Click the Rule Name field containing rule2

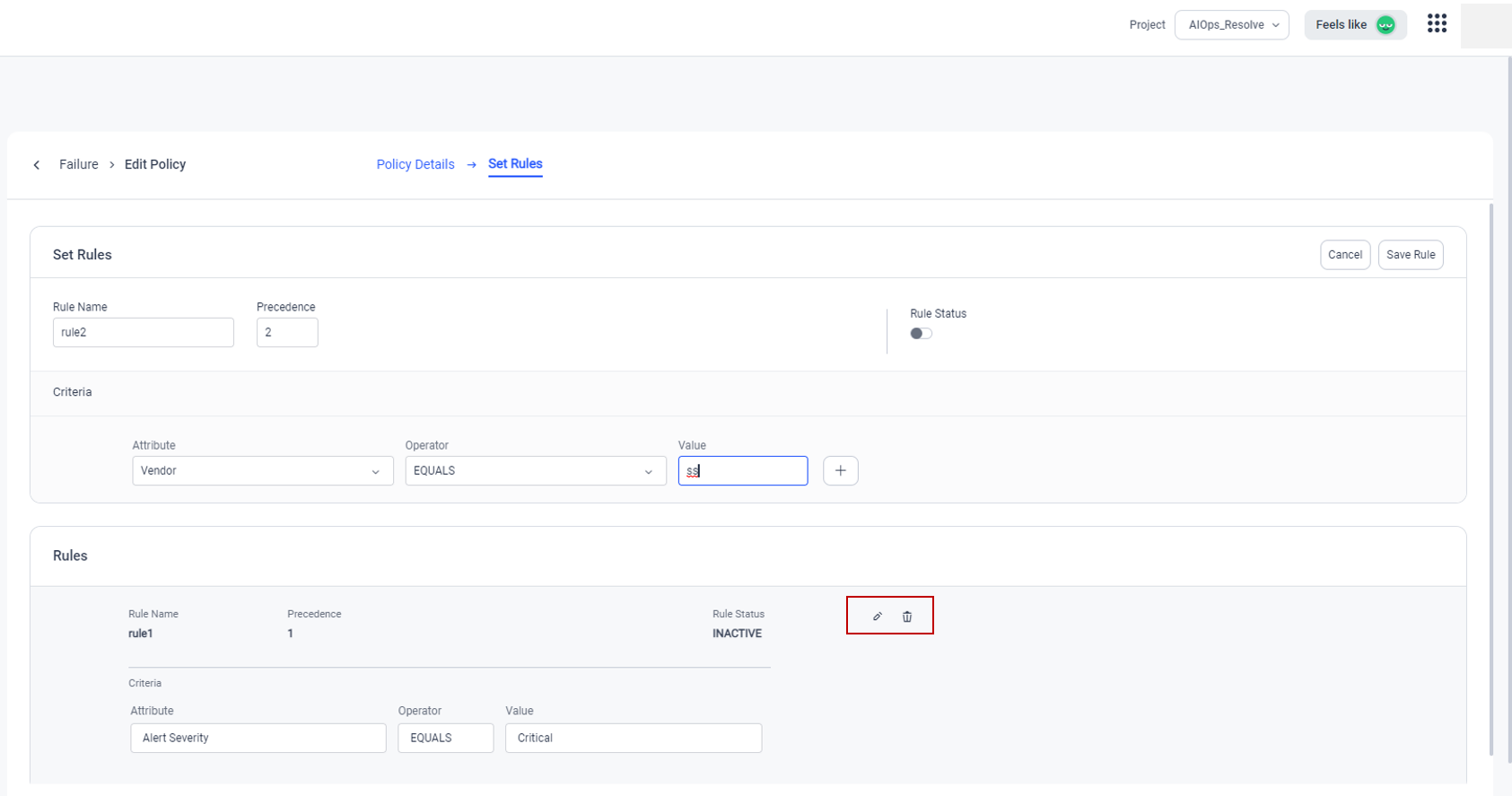[143, 333]
